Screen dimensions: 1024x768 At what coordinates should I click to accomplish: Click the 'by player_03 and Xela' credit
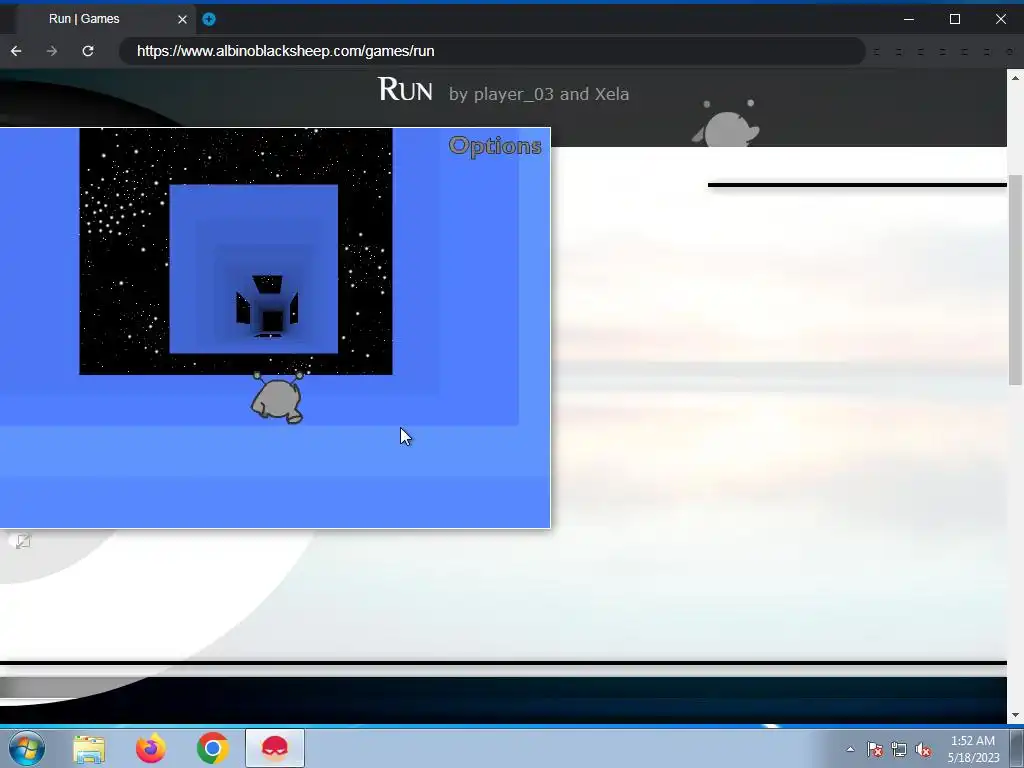click(539, 94)
